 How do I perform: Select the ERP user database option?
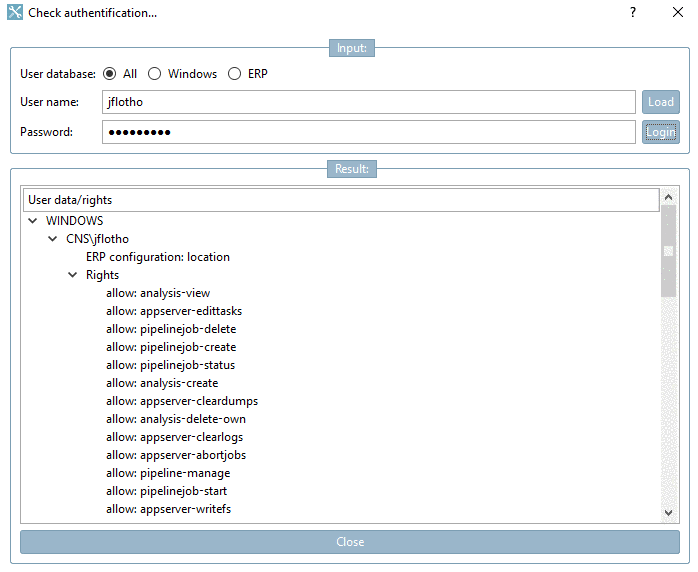[235, 73]
